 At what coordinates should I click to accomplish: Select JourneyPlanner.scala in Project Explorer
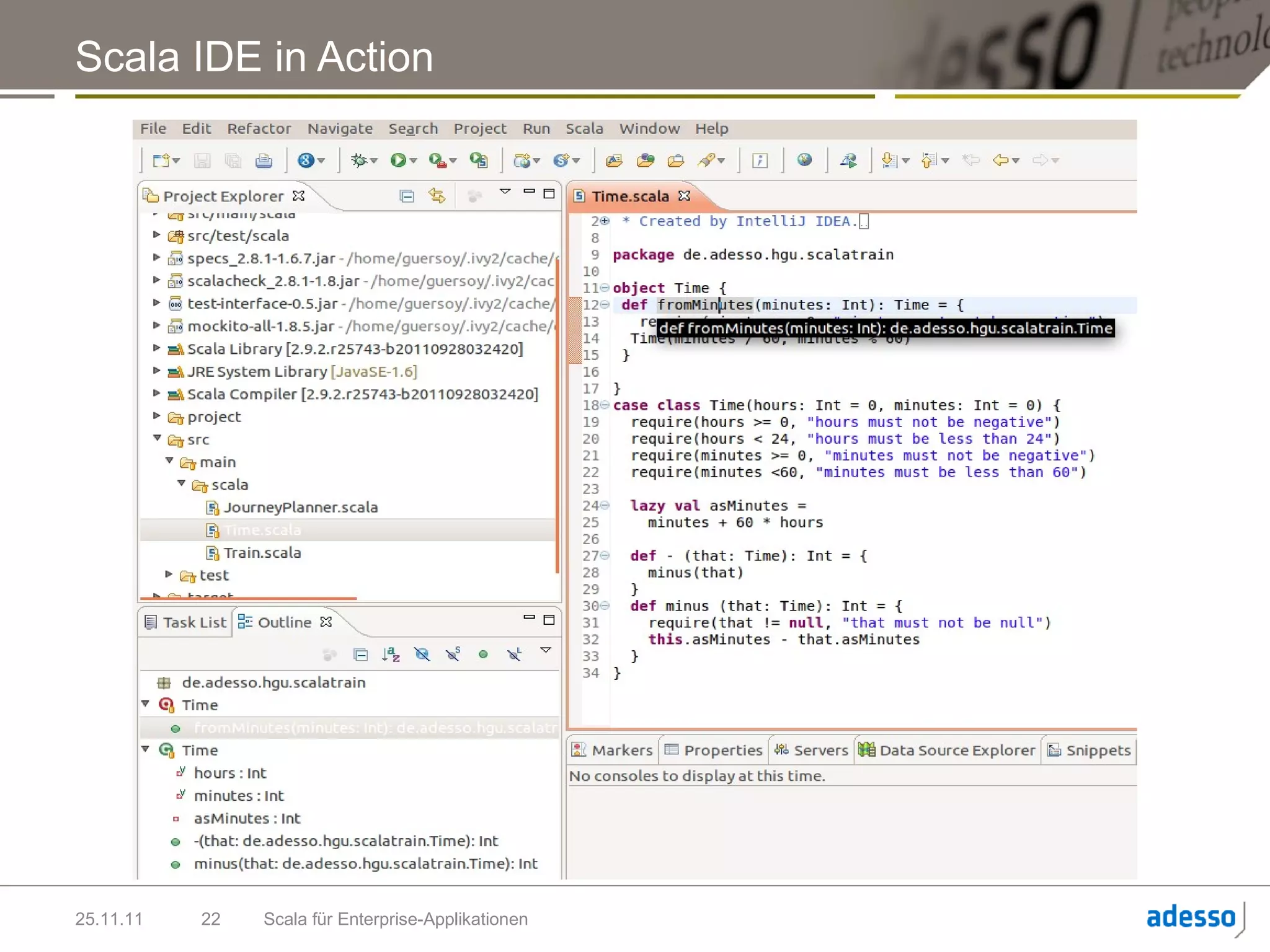300,508
